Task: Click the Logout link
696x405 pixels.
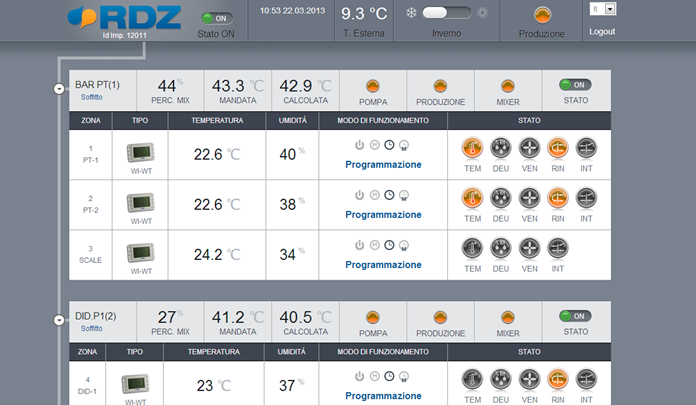Action: tap(603, 32)
